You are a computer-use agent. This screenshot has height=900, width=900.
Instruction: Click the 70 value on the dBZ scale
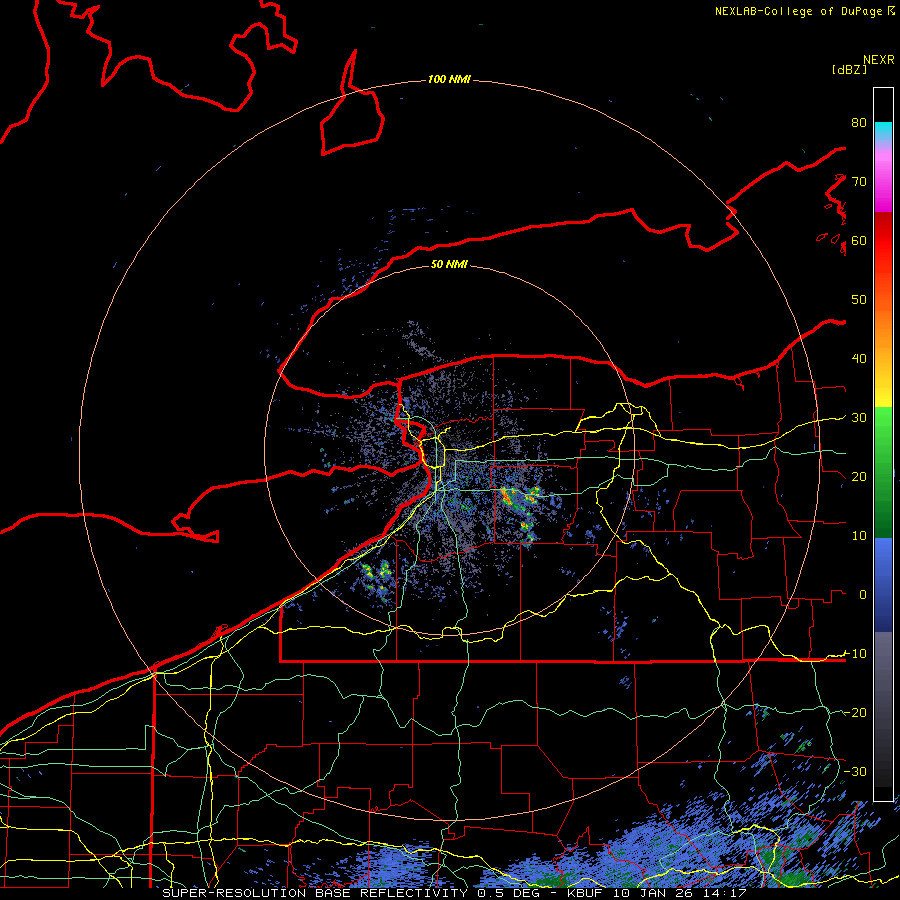pyautogui.click(x=859, y=182)
